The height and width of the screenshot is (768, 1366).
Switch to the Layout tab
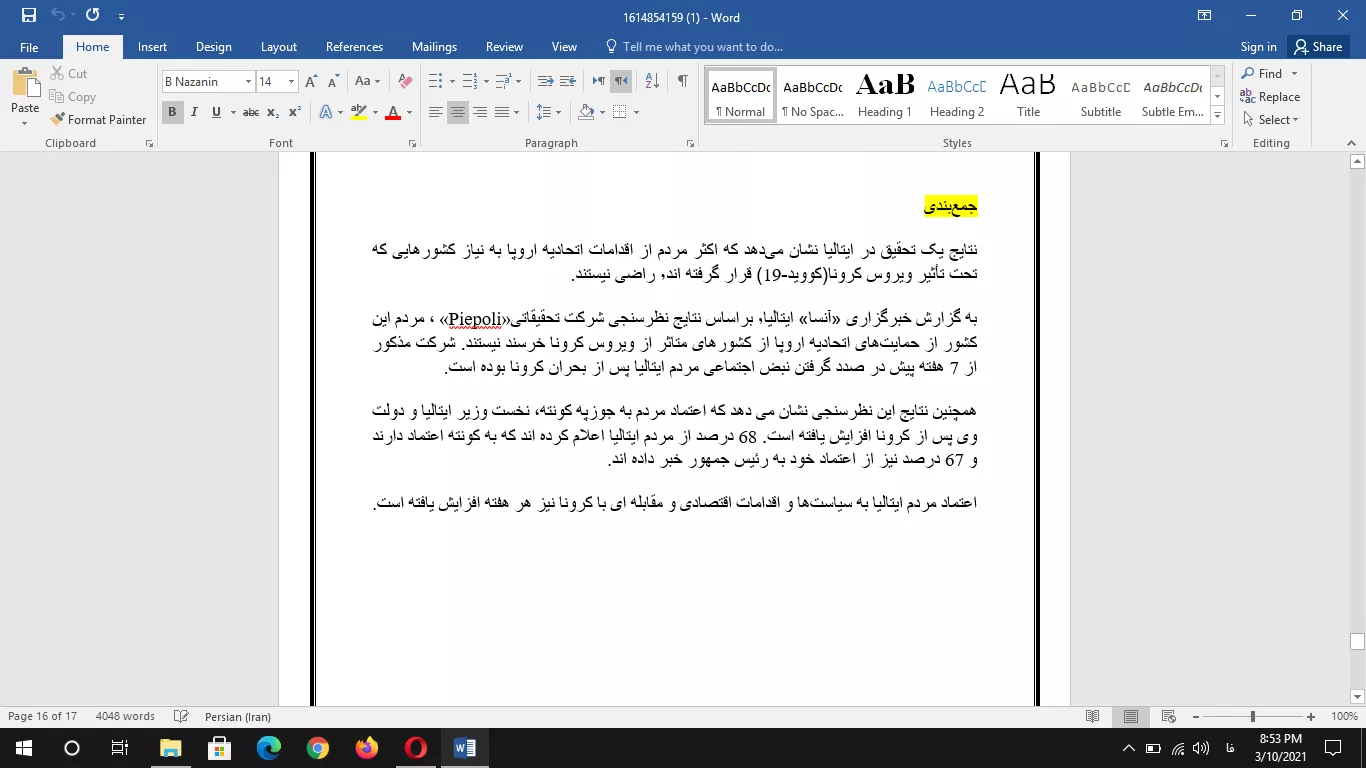coord(279,47)
